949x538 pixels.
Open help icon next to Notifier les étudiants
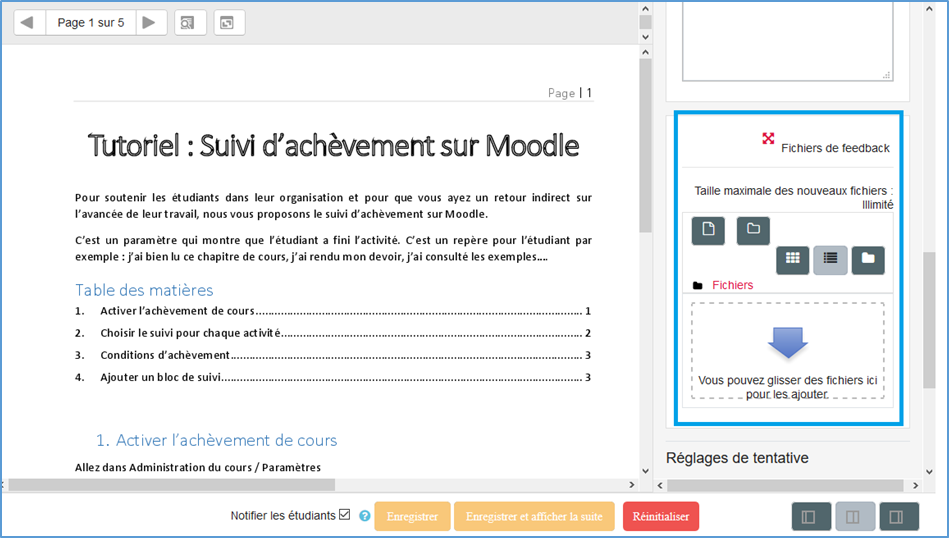click(x=364, y=516)
